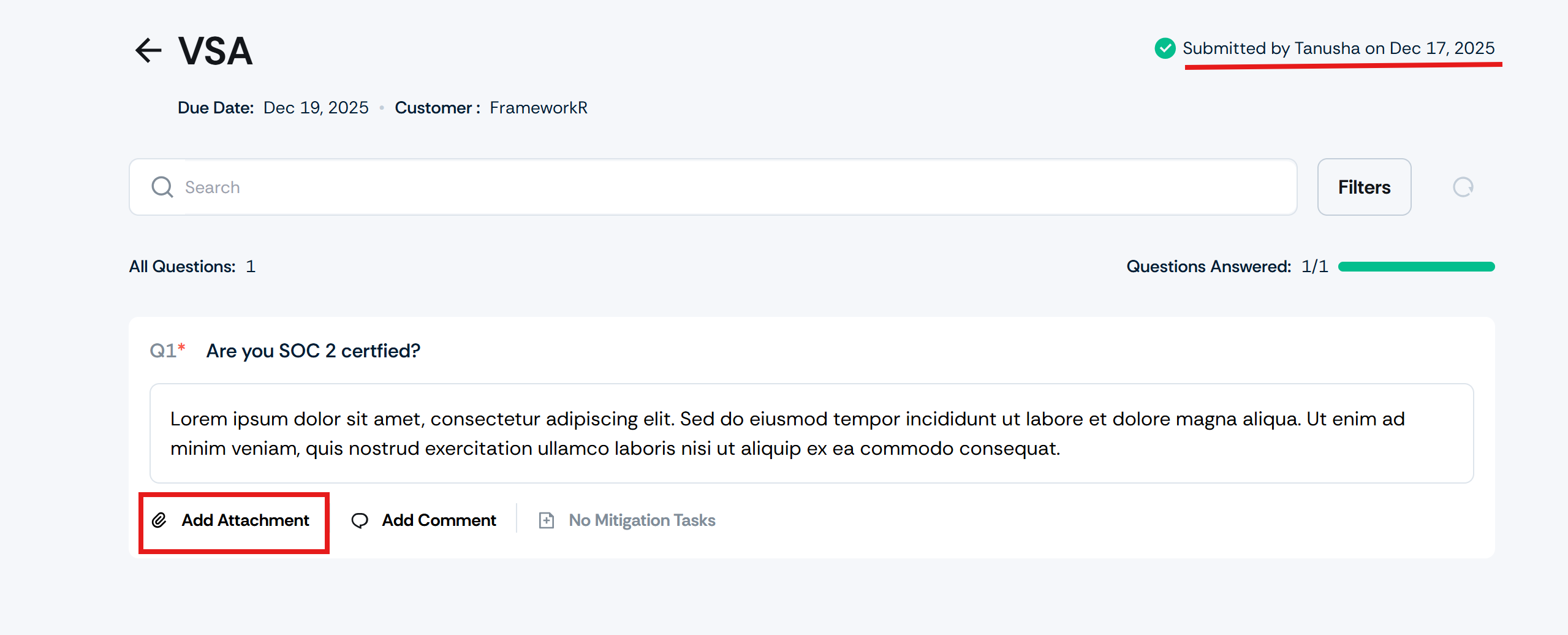Click the green submitted checkmark icon
Viewport: 1568px width, 635px height.
[1164, 48]
